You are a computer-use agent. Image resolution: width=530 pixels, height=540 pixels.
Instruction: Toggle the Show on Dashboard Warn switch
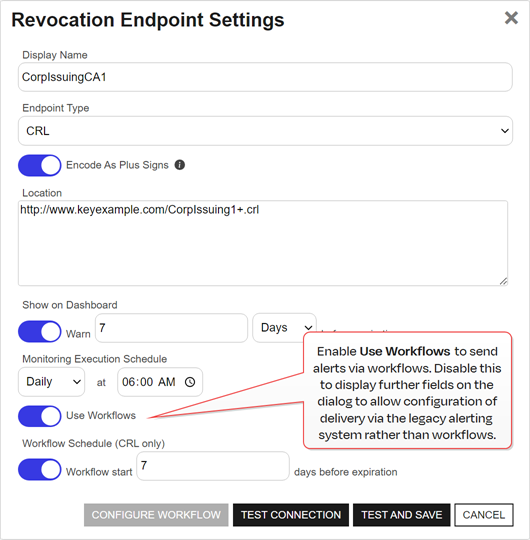(x=40, y=332)
